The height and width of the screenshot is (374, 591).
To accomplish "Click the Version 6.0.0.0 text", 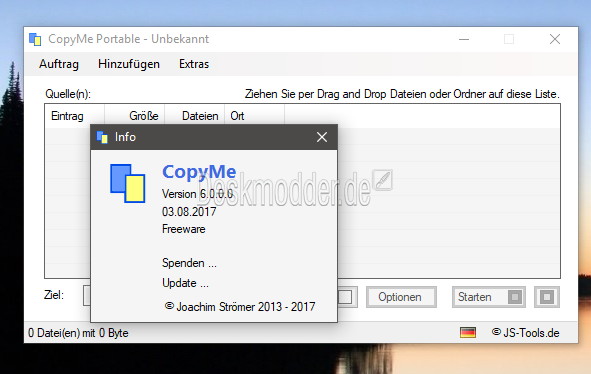I will click(x=198, y=194).
